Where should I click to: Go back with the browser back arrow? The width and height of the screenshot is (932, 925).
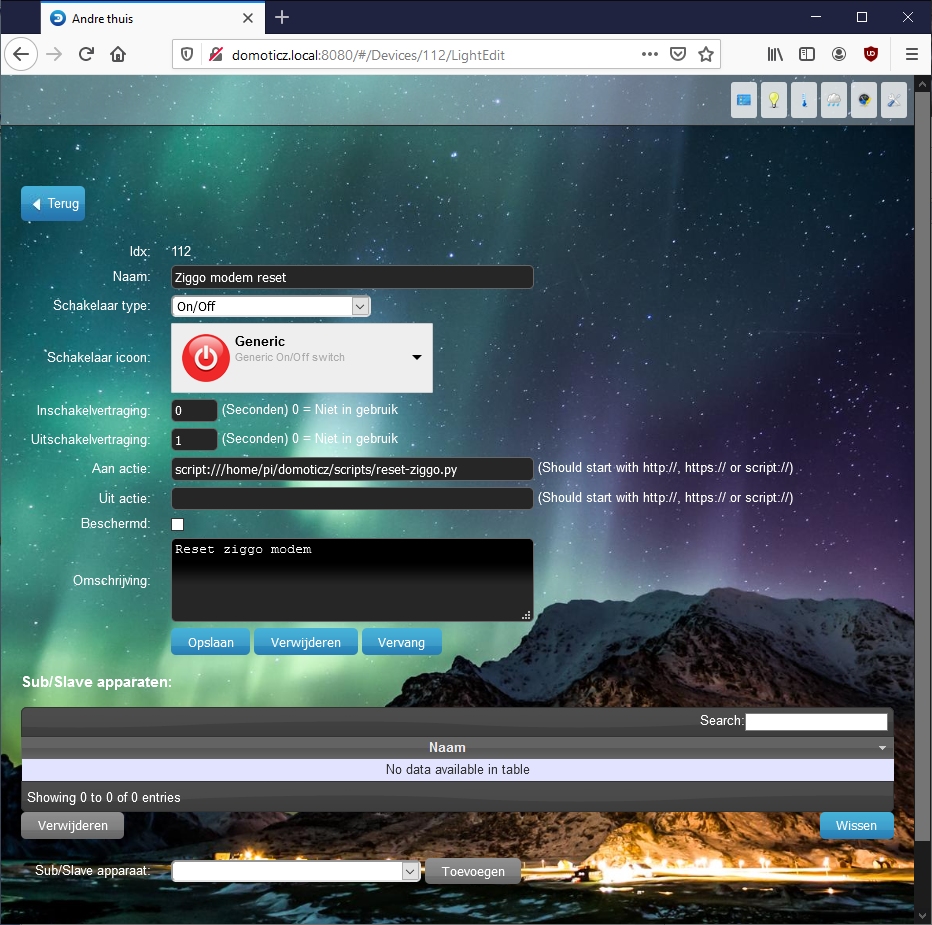(x=21, y=55)
